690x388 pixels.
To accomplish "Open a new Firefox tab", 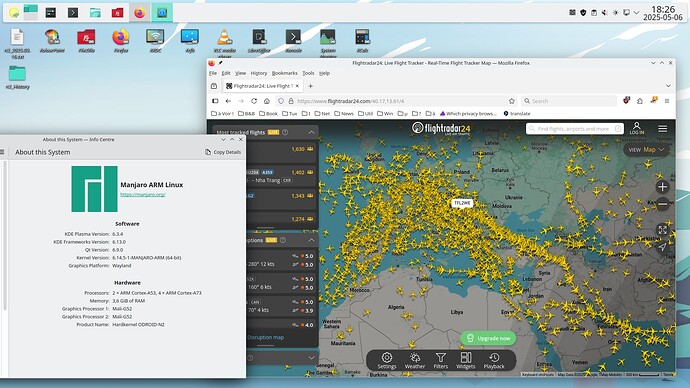I will (x=310, y=86).
